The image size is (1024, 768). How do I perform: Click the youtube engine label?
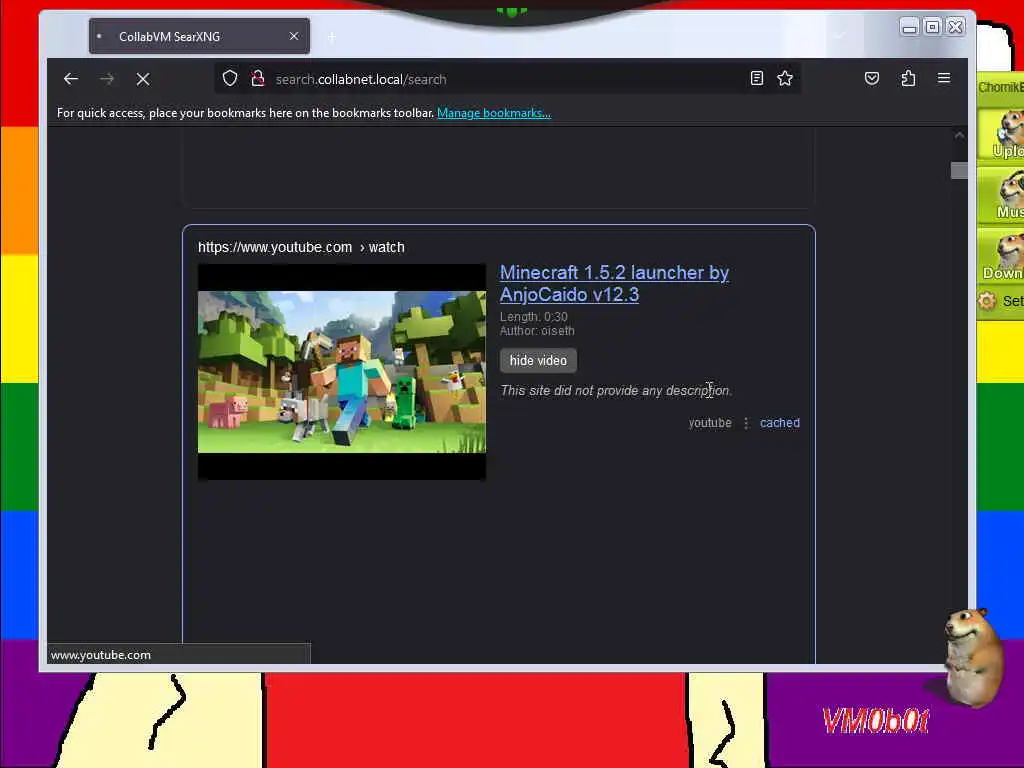[x=710, y=423]
